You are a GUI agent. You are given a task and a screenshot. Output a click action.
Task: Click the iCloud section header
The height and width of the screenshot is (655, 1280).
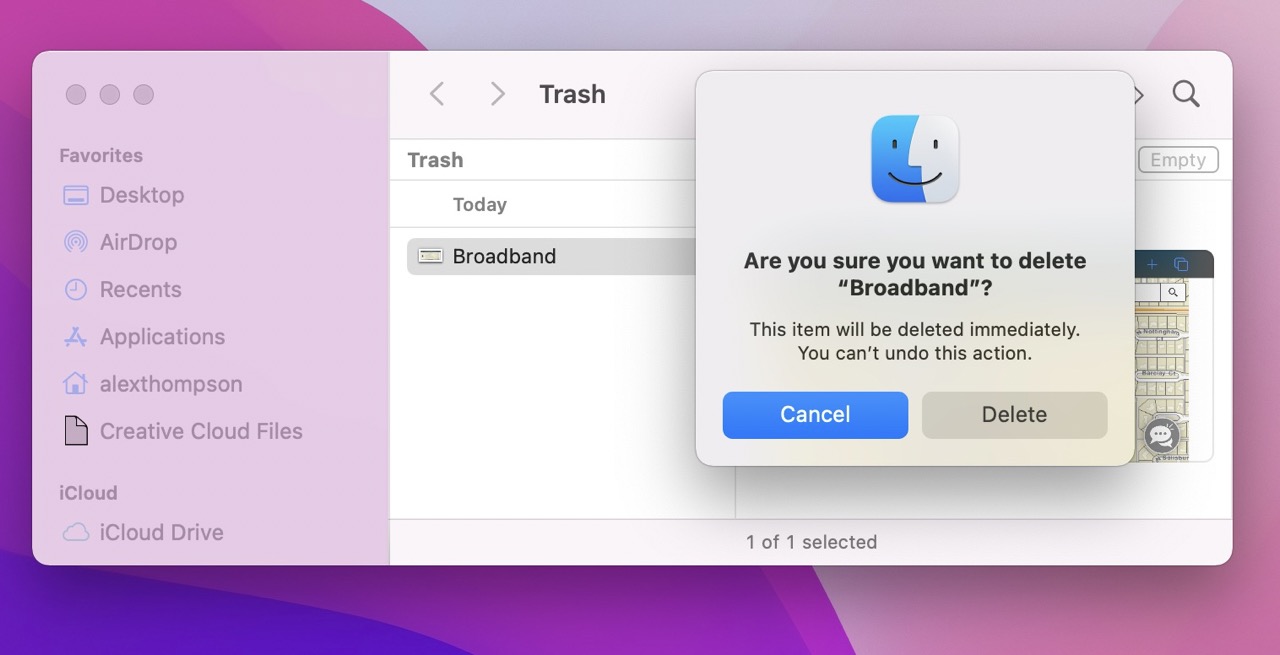tap(88, 493)
